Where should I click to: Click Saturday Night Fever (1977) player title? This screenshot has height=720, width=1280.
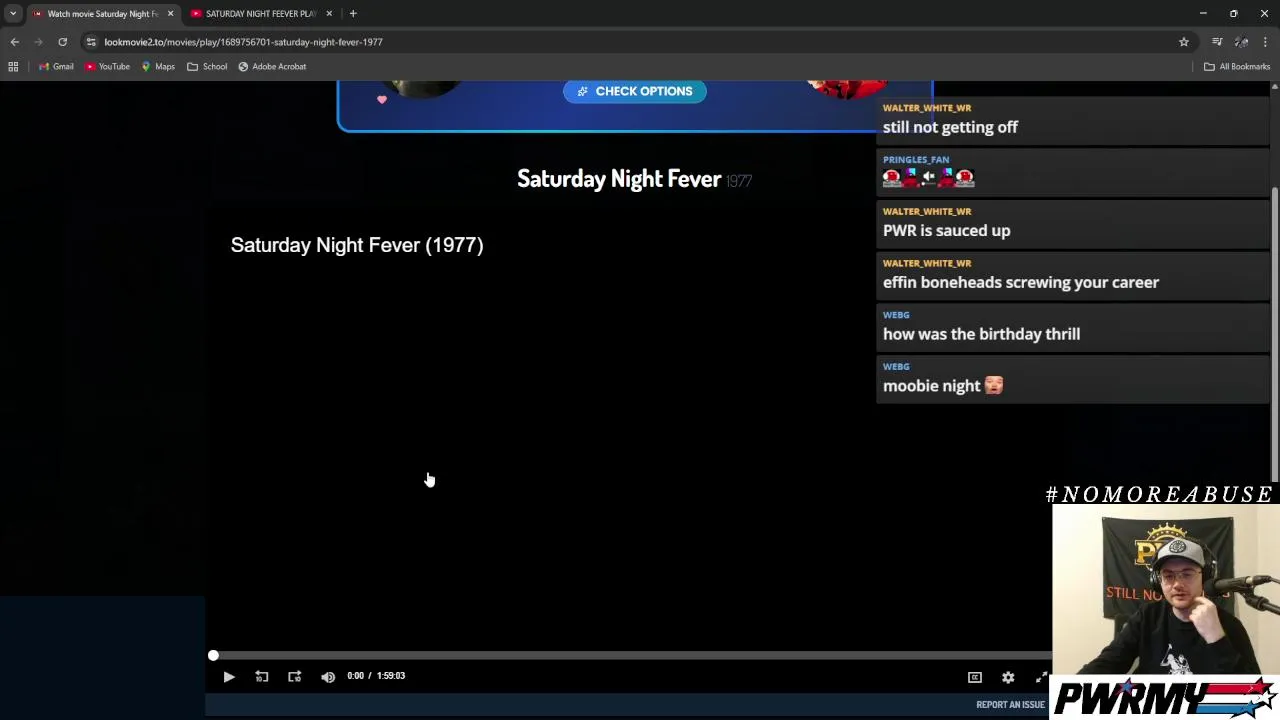point(357,245)
